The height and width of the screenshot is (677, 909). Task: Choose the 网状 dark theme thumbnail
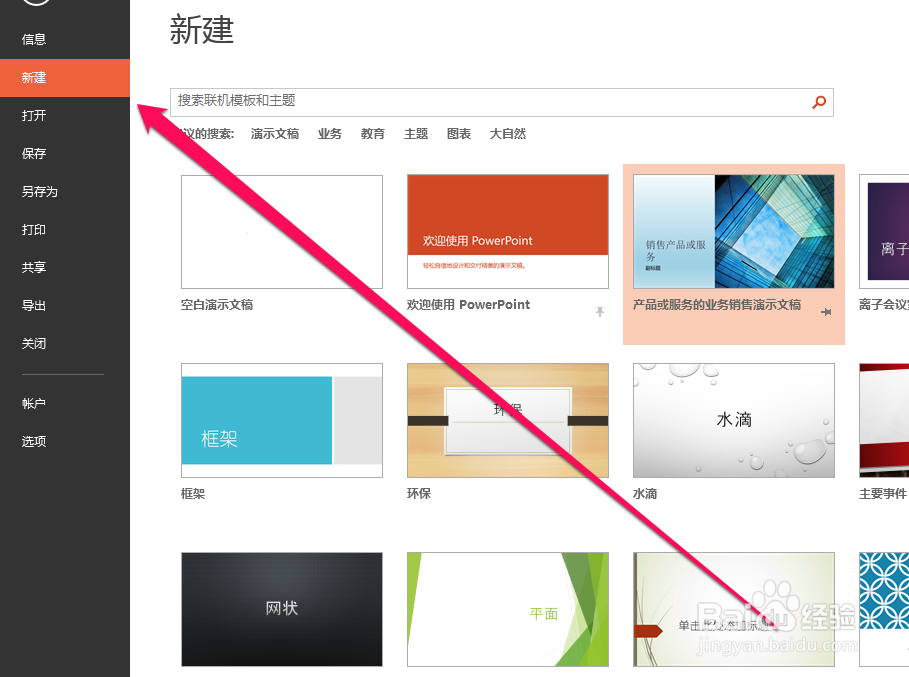pos(282,609)
